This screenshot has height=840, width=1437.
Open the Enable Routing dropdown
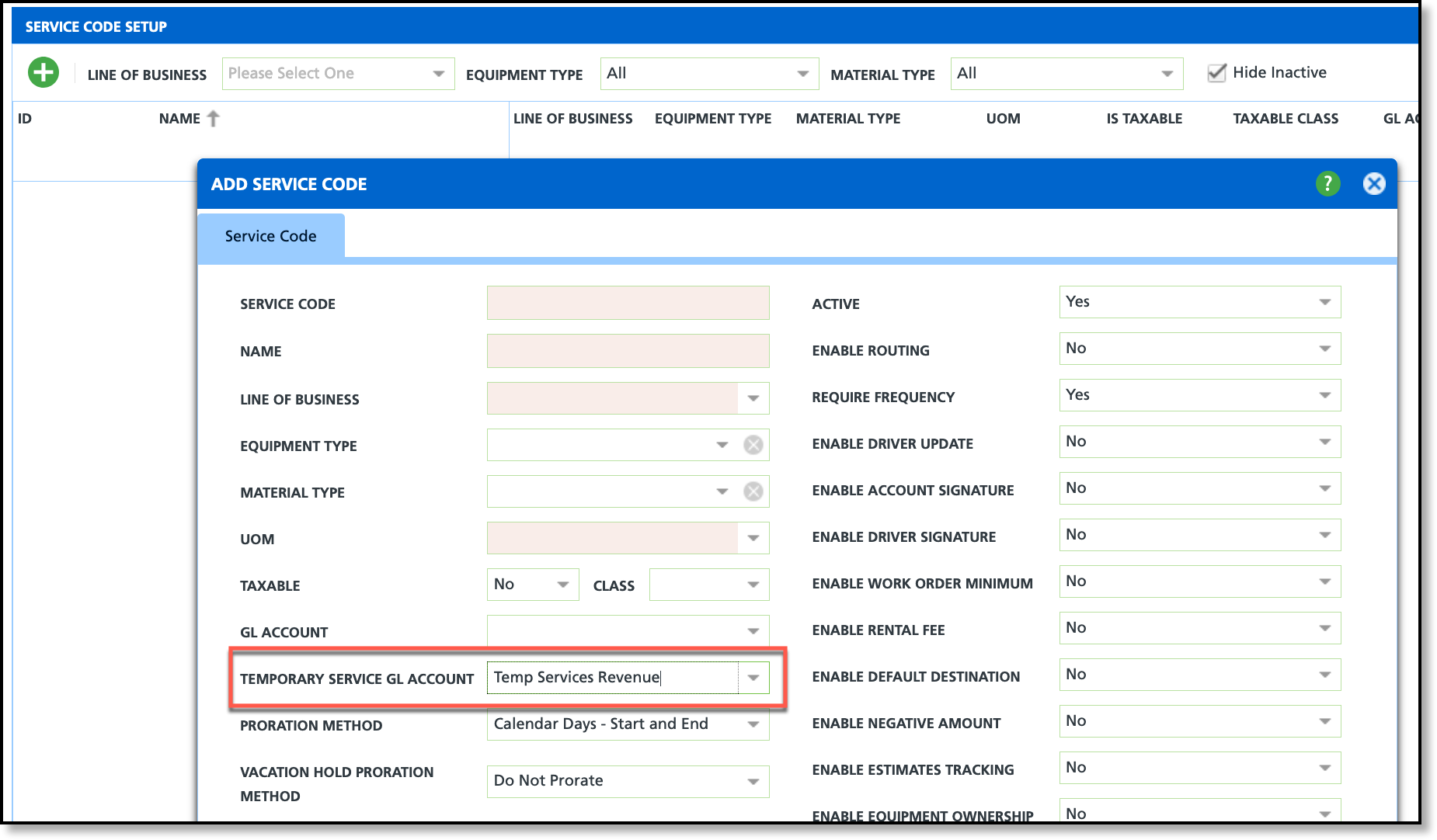tap(1199, 349)
